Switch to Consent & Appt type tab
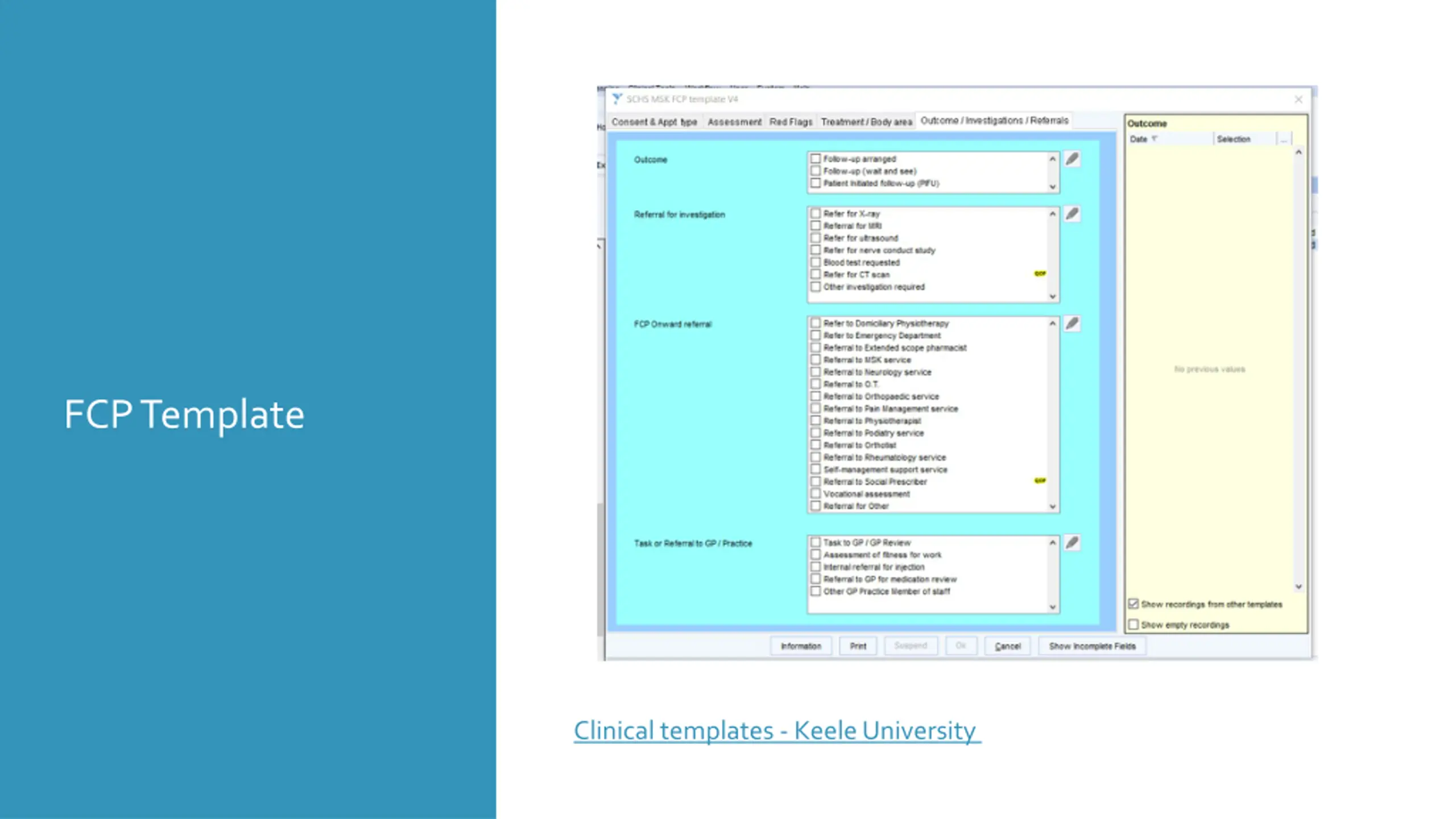Viewport: 1456px width, 819px height. click(654, 122)
